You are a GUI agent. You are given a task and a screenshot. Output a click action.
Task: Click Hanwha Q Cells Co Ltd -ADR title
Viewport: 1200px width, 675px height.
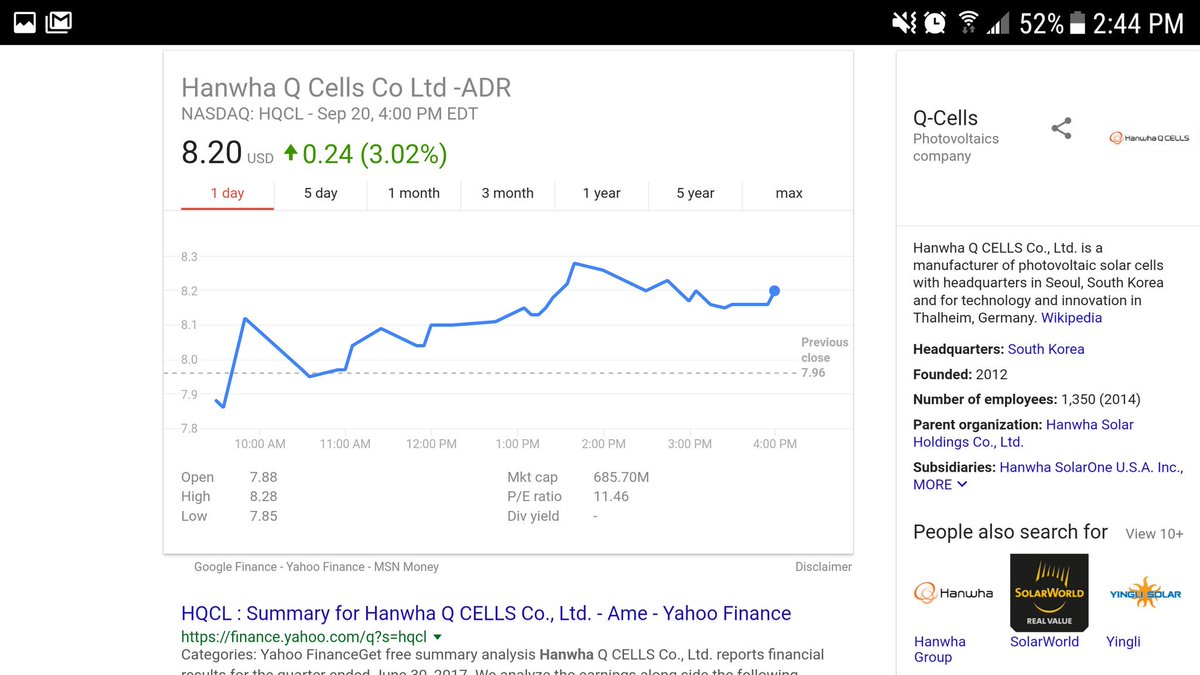click(346, 87)
